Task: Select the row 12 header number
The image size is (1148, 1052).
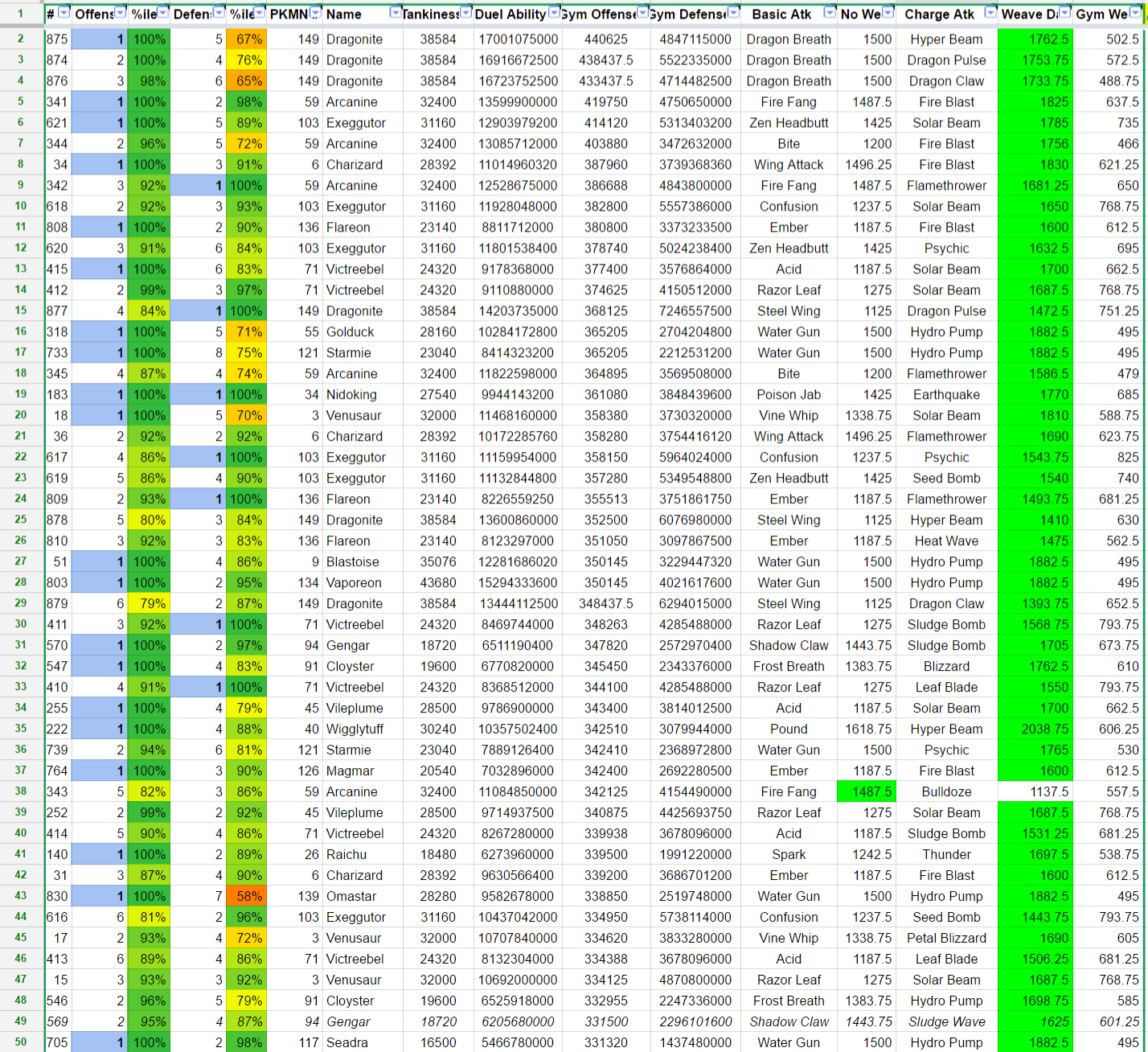Action: click(21, 248)
